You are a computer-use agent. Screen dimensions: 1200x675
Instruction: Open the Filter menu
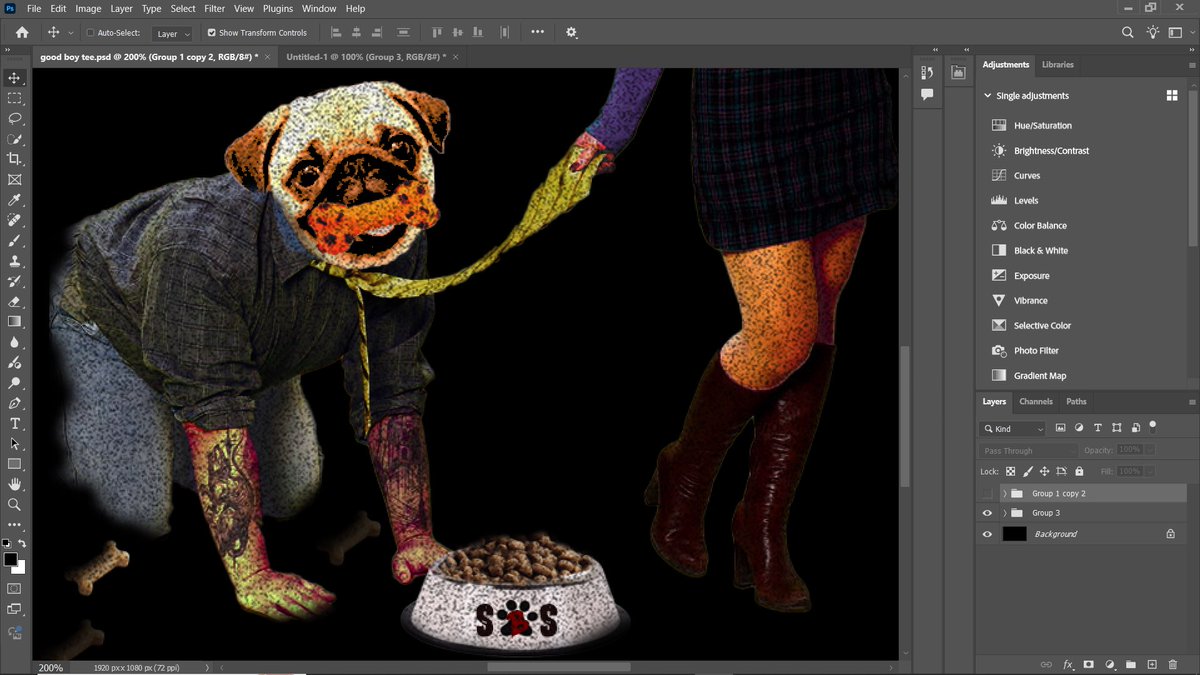tap(215, 8)
